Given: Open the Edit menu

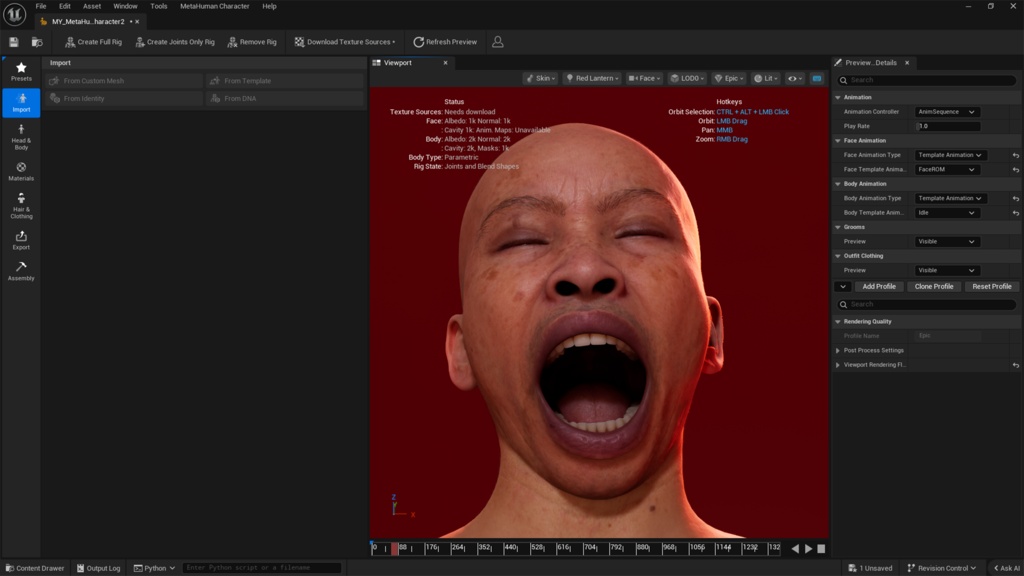Looking at the screenshot, I should point(65,6).
